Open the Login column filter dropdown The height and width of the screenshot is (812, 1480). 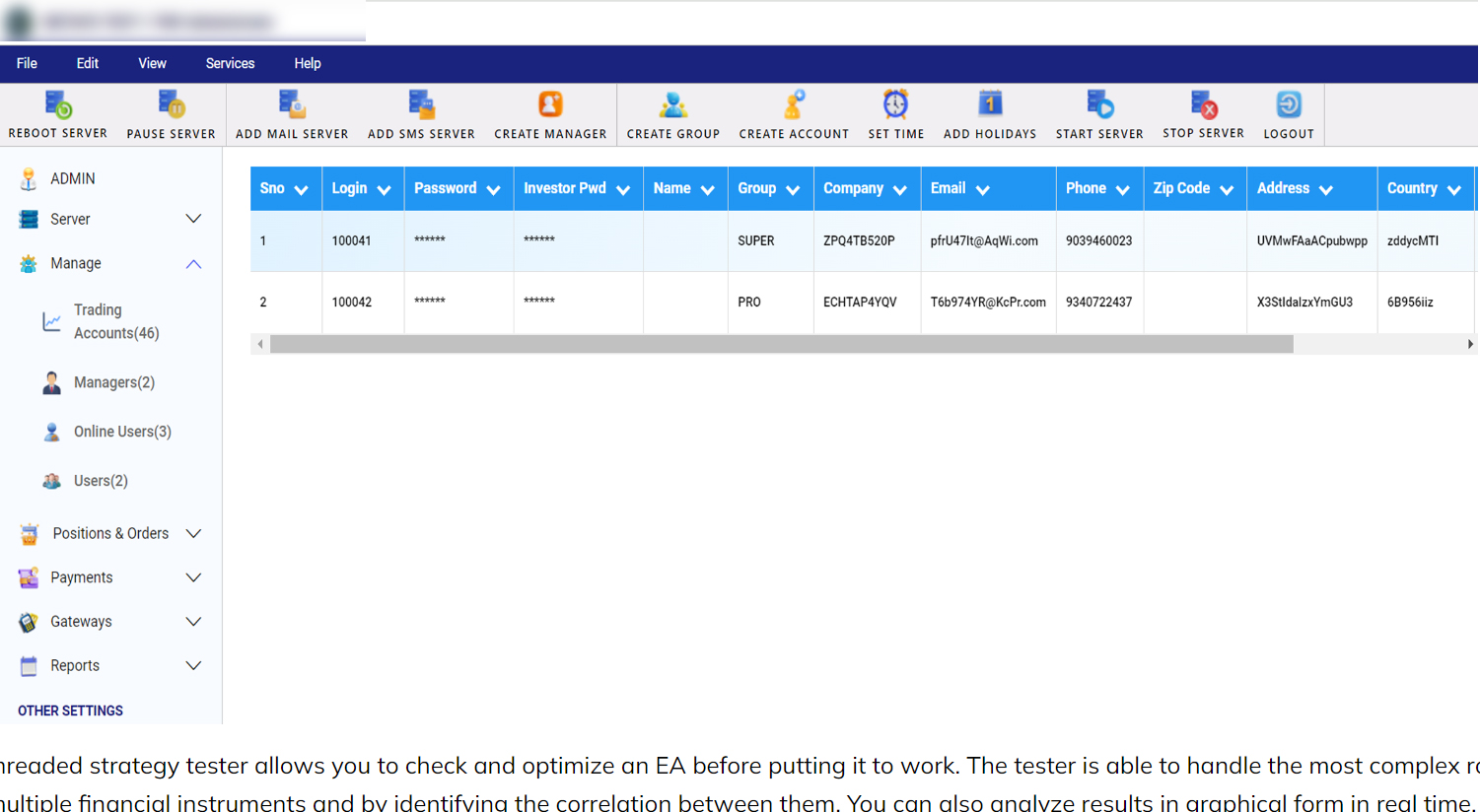(384, 188)
